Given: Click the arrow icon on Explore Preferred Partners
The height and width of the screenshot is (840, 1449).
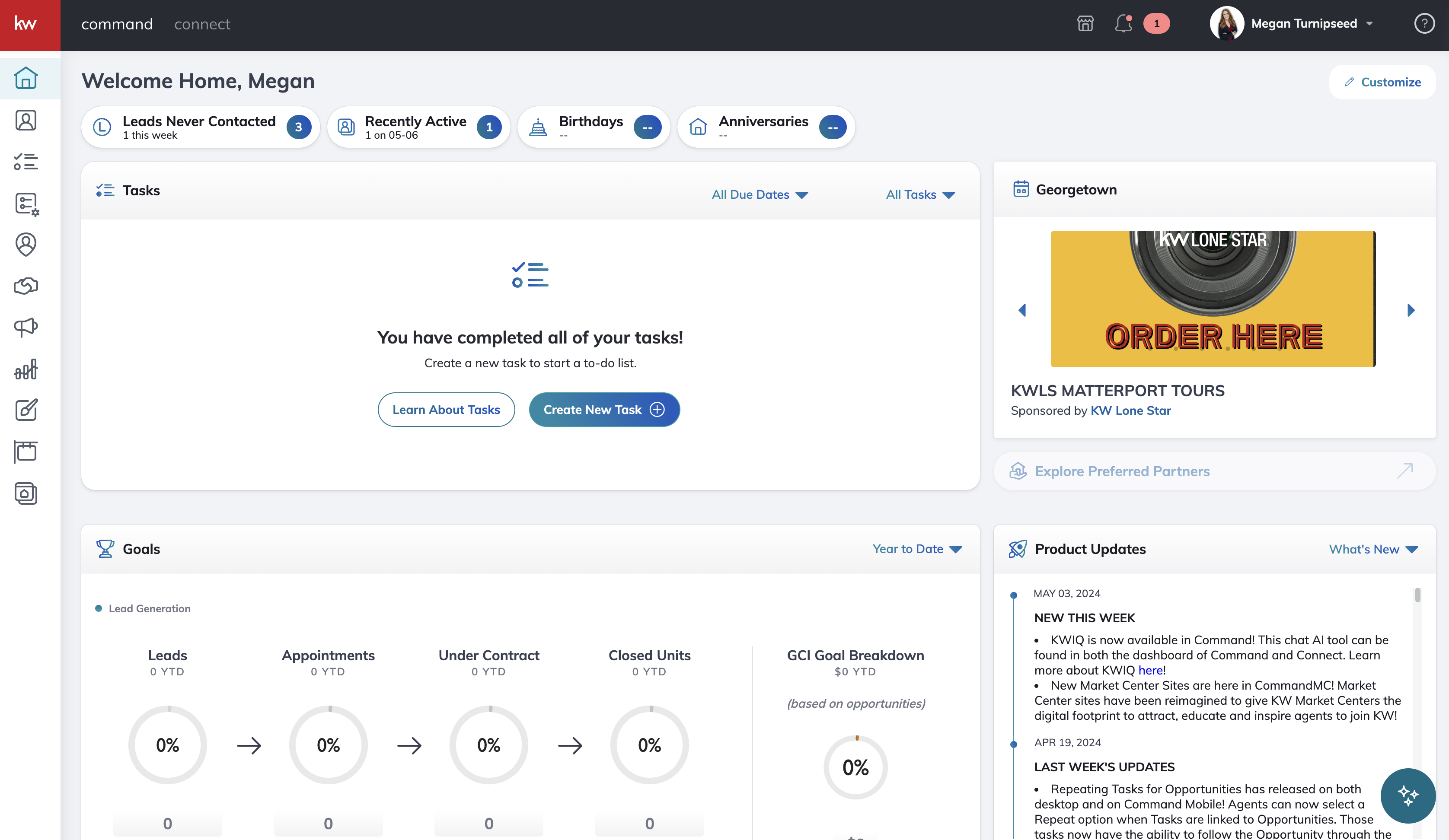Looking at the screenshot, I should pos(1405,471).
